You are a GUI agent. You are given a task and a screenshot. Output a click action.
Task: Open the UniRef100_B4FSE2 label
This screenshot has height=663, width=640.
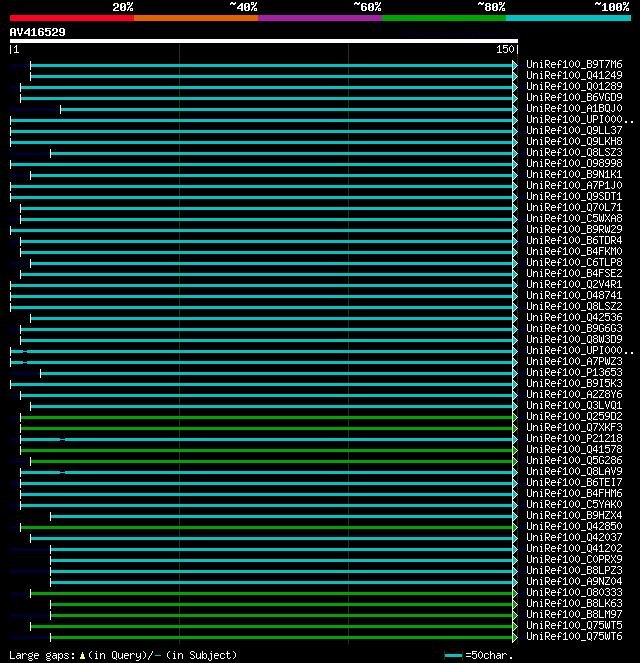(574, 273)
